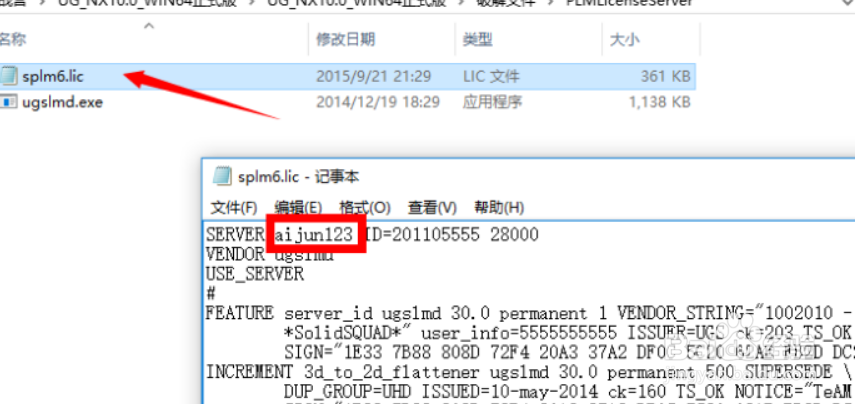Select the splm6.lic file icon
Screen dimensions: 865x404
click(9, 76)
